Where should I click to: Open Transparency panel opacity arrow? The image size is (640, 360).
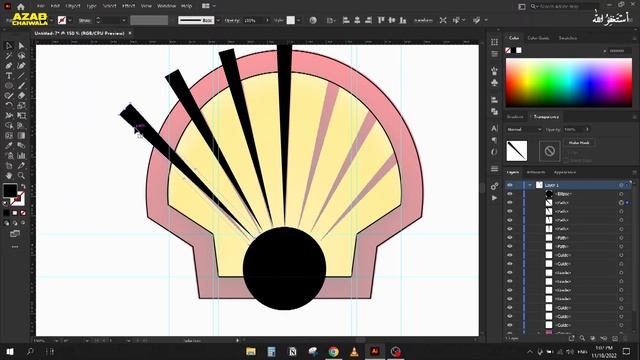tap(587, 129)
